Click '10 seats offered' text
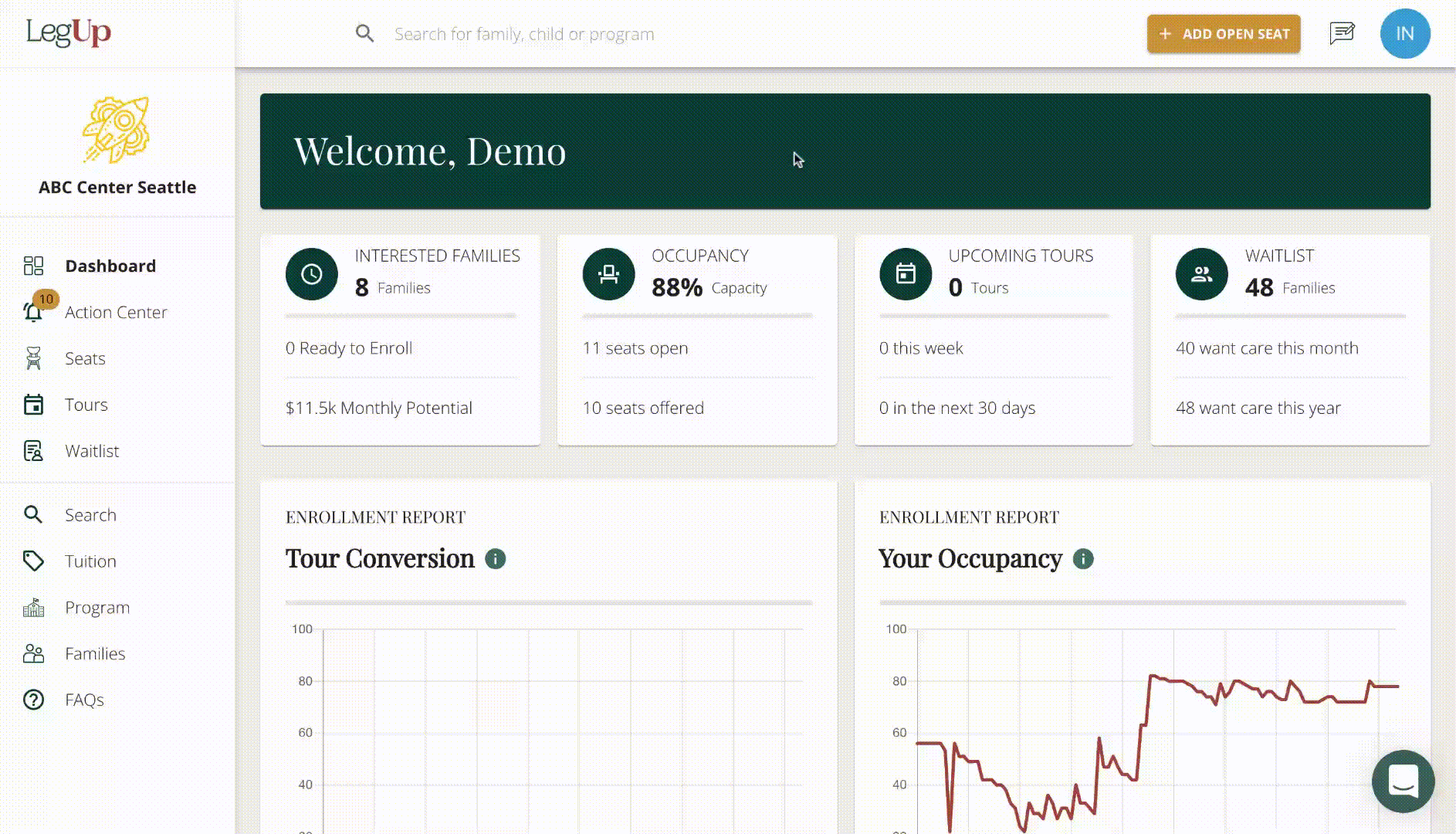The image size is (1456, 834). tap(643, 408)
